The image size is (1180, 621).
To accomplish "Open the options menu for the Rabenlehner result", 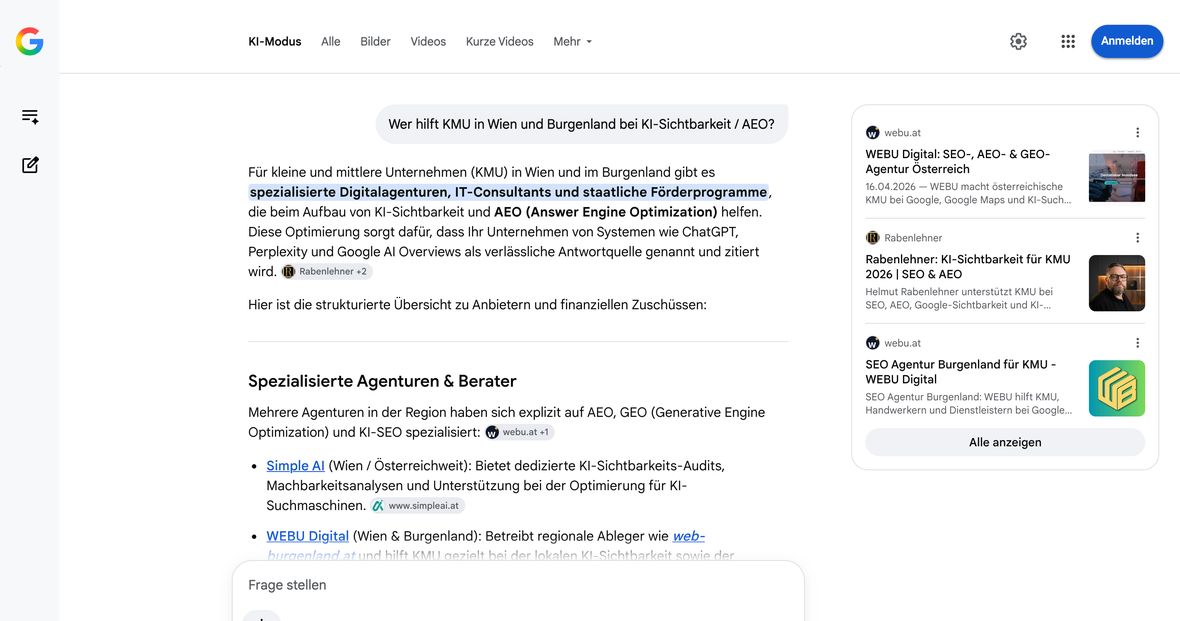I will click(x=1137, y=238).
